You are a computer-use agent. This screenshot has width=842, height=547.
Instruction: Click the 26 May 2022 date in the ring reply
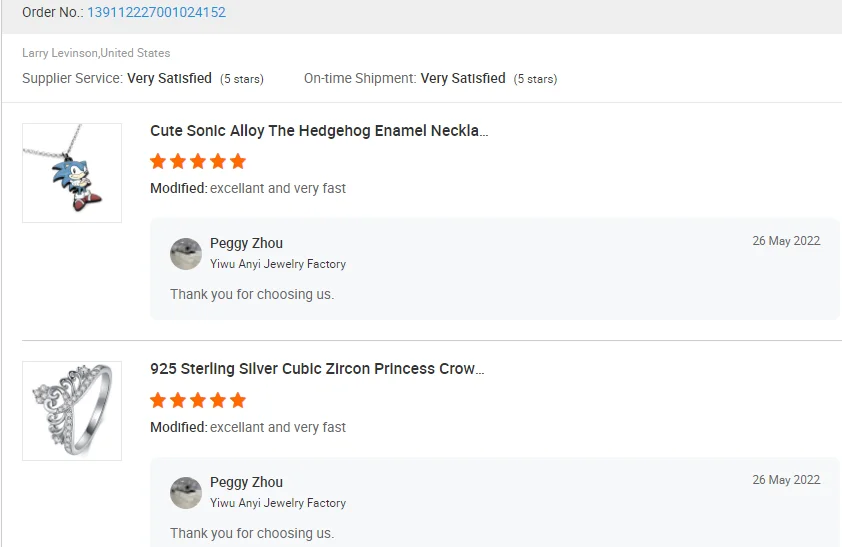pos(786,480)
